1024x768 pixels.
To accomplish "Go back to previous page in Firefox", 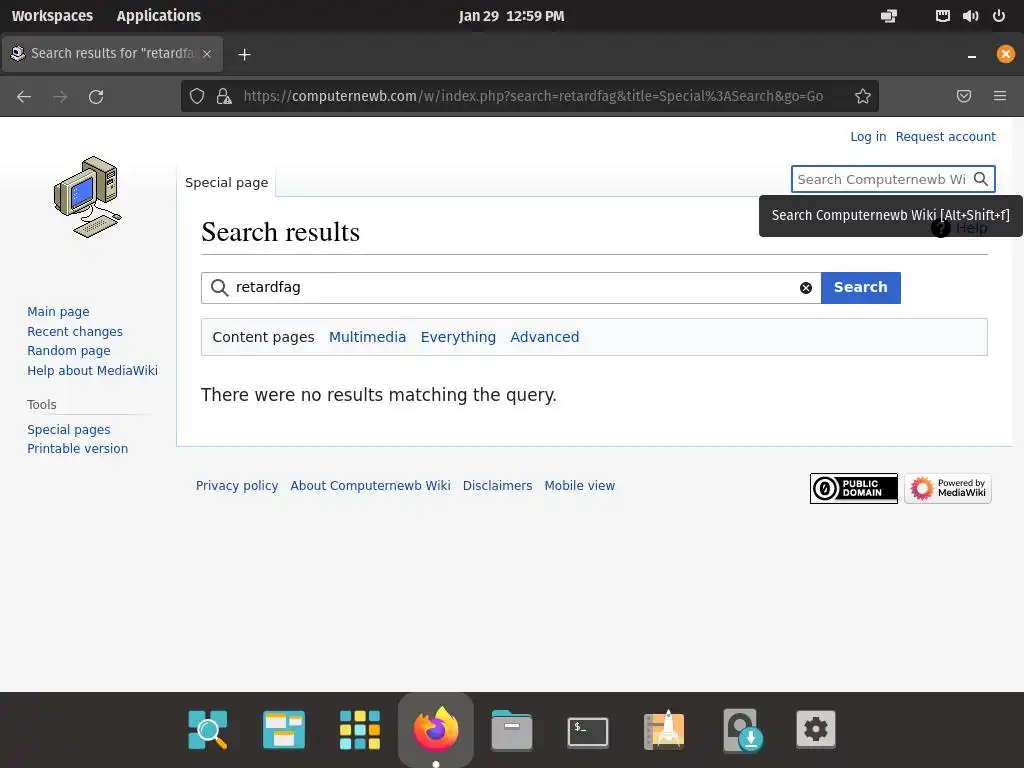I will (24, 97).
